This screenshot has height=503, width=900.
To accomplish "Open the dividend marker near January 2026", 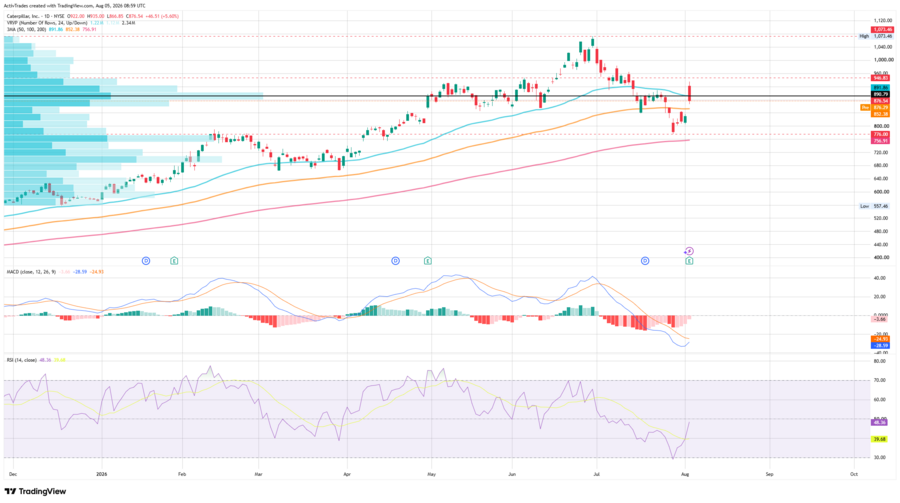I will coord(146,261).
